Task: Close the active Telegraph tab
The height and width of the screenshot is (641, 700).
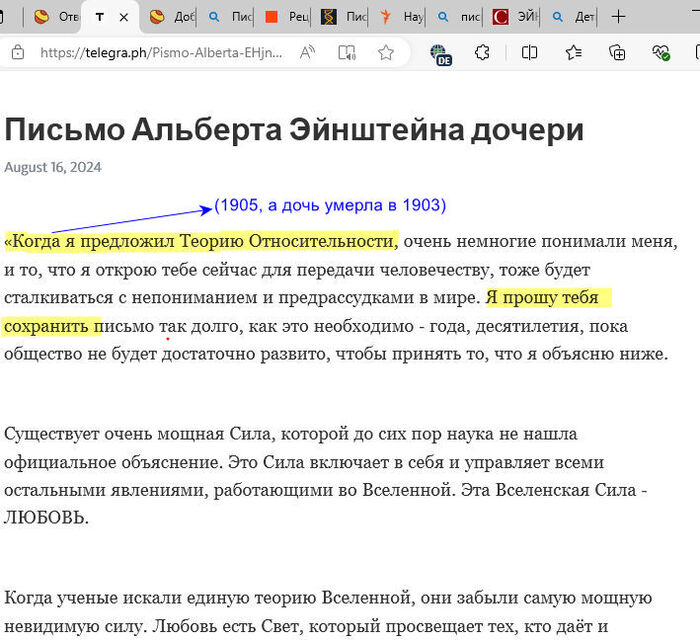Action: tap(124, 17)
